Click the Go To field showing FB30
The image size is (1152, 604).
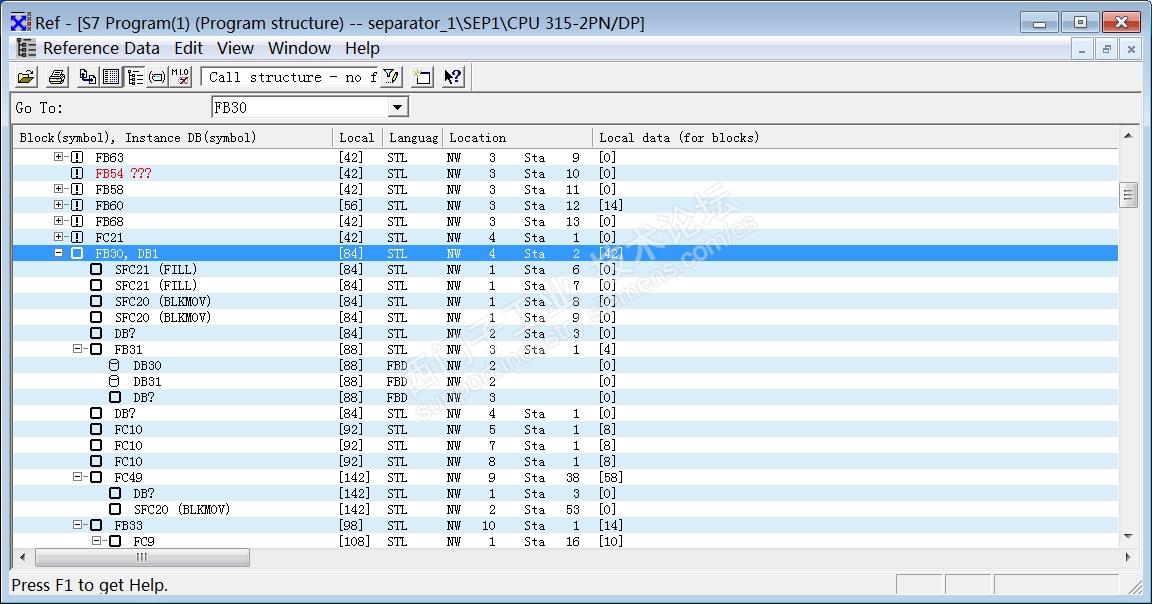[x=300, y=107]
